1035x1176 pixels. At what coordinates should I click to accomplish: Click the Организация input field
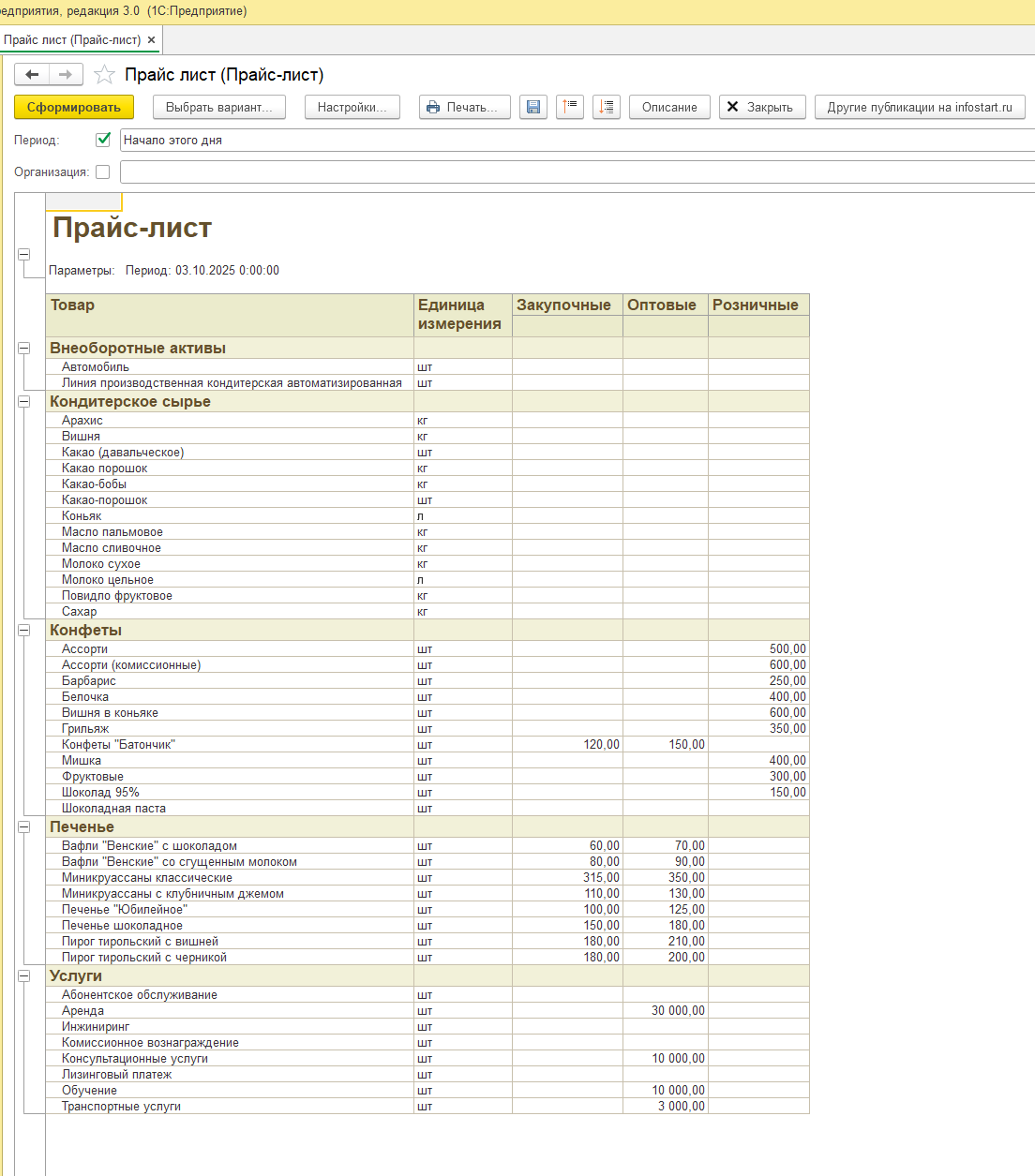(577, 171)
